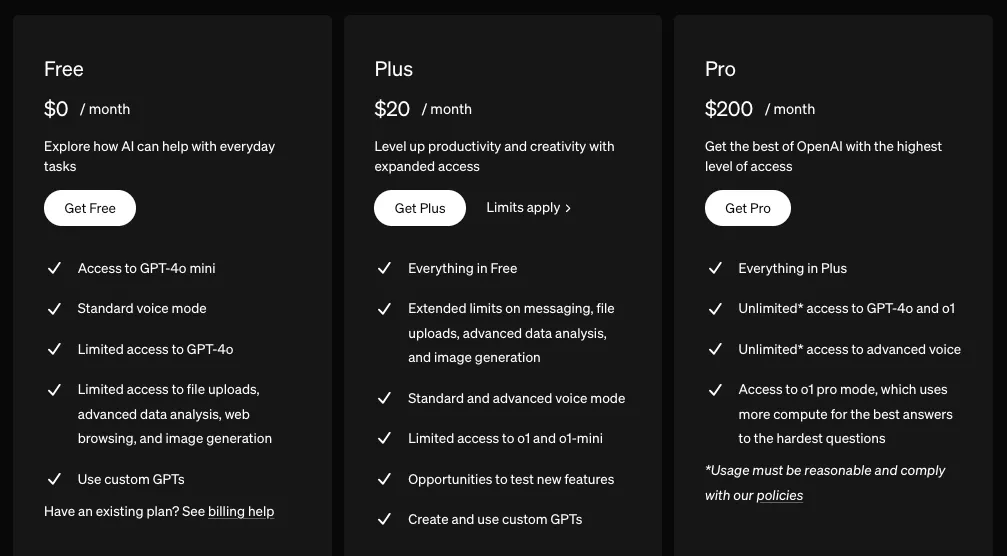Click checkmark next to Use custom GPTs

[x=54, y=479]
